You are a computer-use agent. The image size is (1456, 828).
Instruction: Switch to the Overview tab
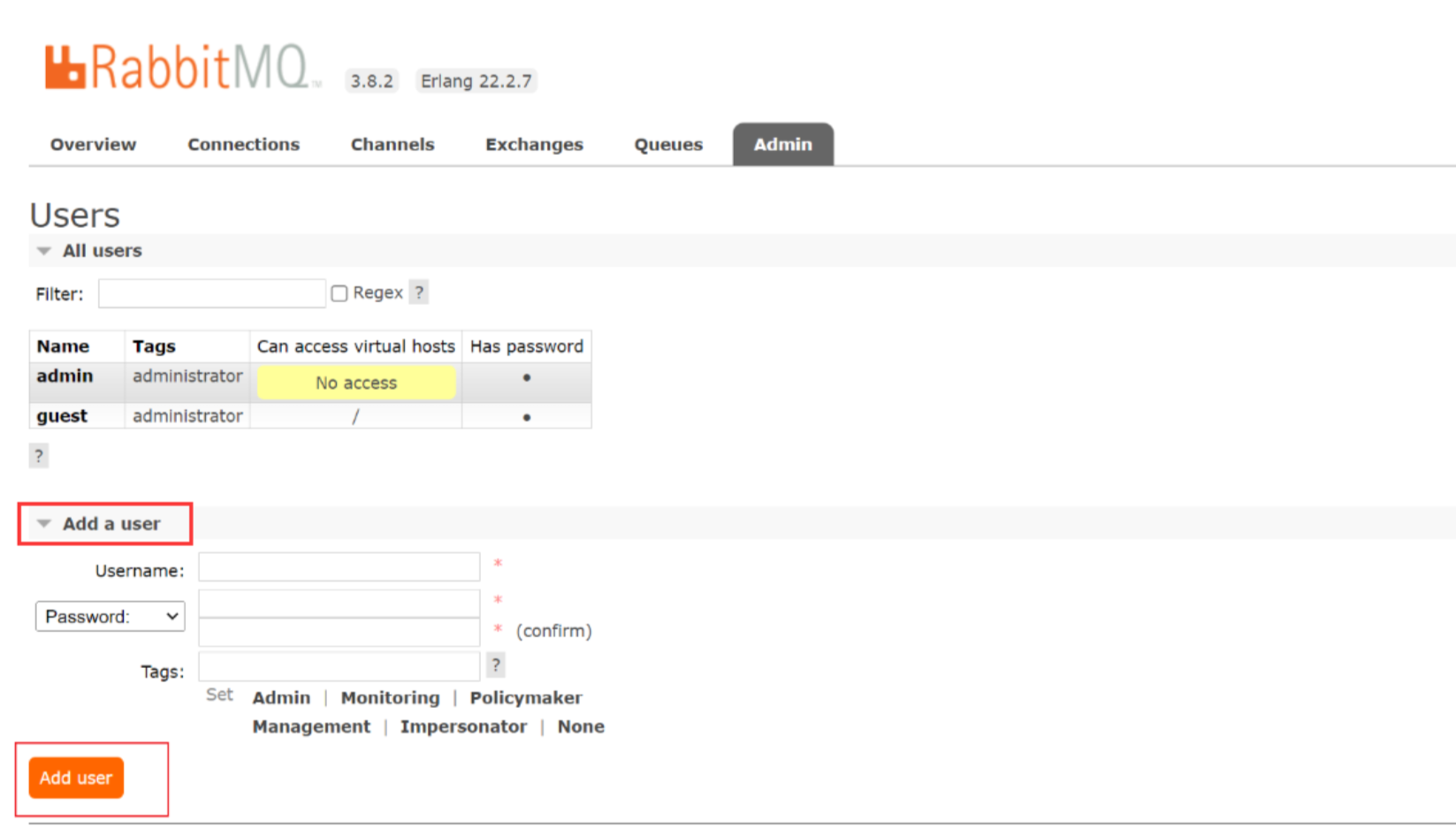93,144
